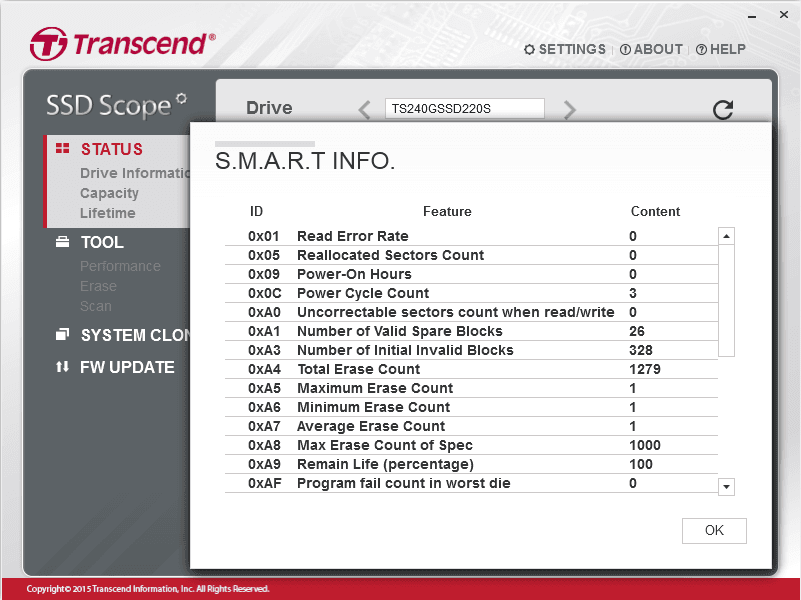
Task: Select the Minimum Erase Count row
Action: (x=471, y=407)
